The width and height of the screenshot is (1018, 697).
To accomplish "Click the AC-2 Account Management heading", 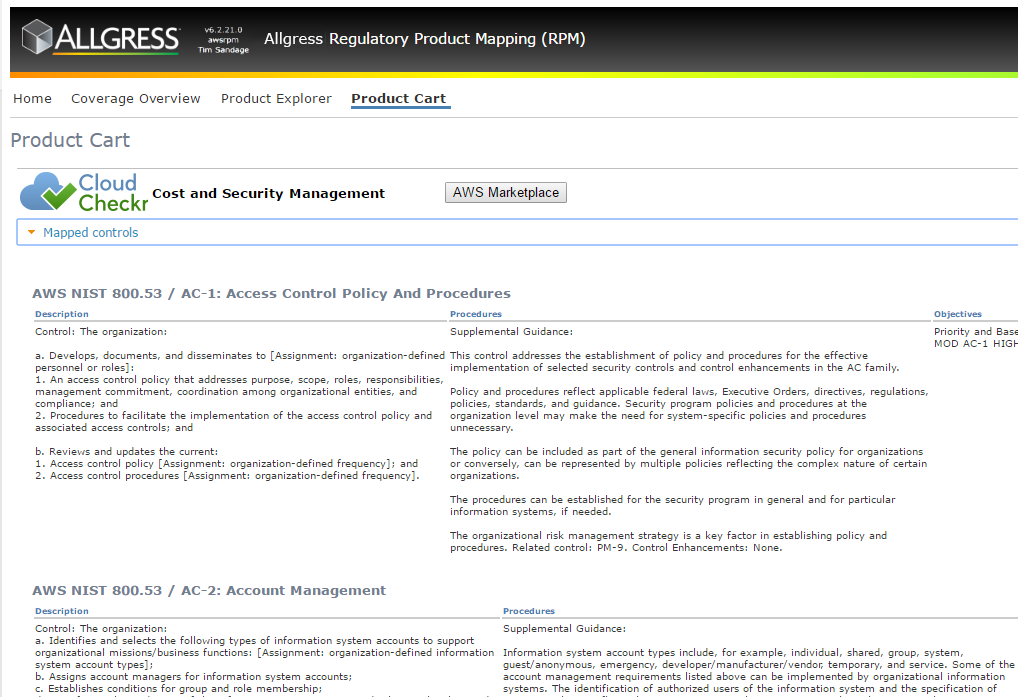I will point(209,591).
